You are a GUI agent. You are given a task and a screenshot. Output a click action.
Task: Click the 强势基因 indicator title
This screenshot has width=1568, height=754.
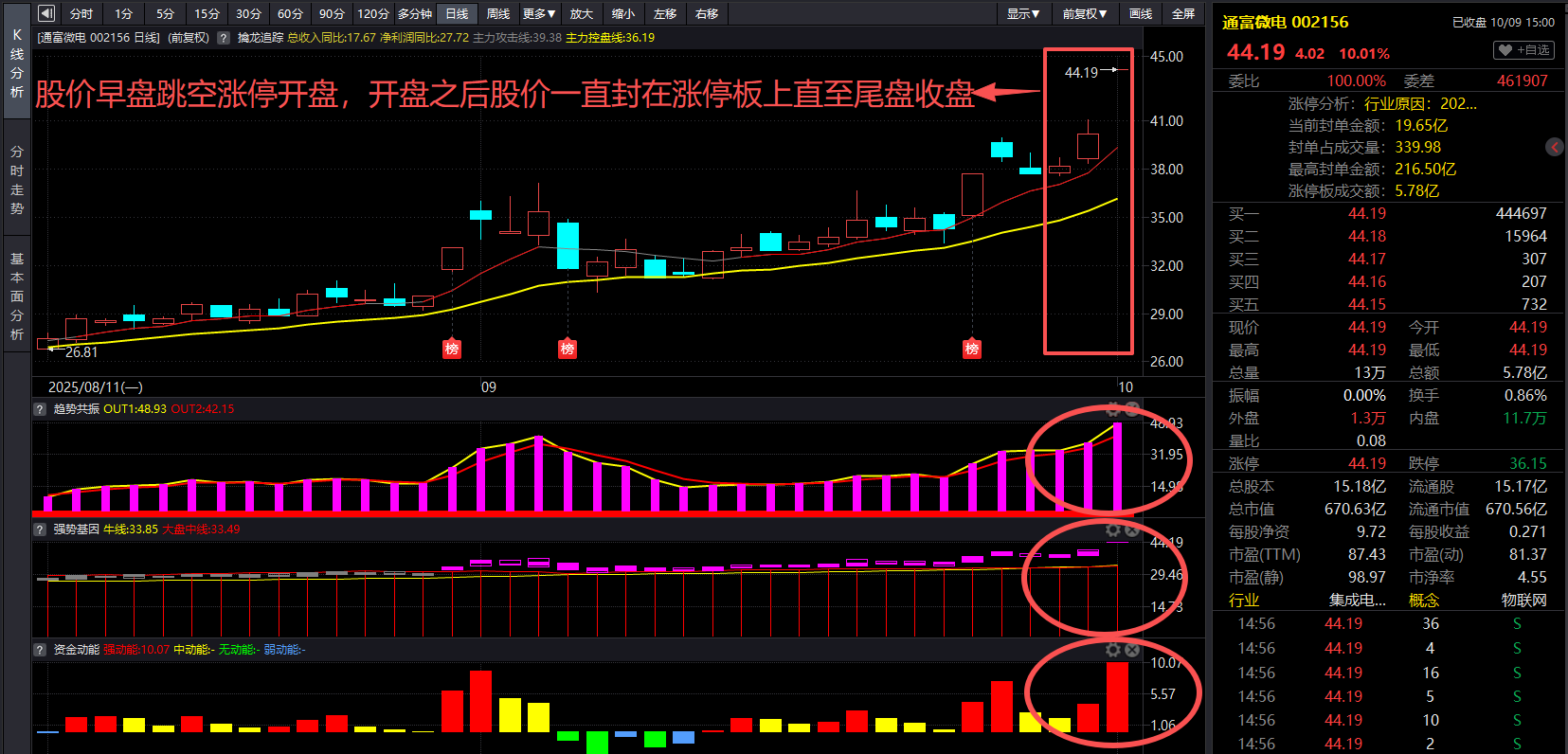[x=76, y=530]
